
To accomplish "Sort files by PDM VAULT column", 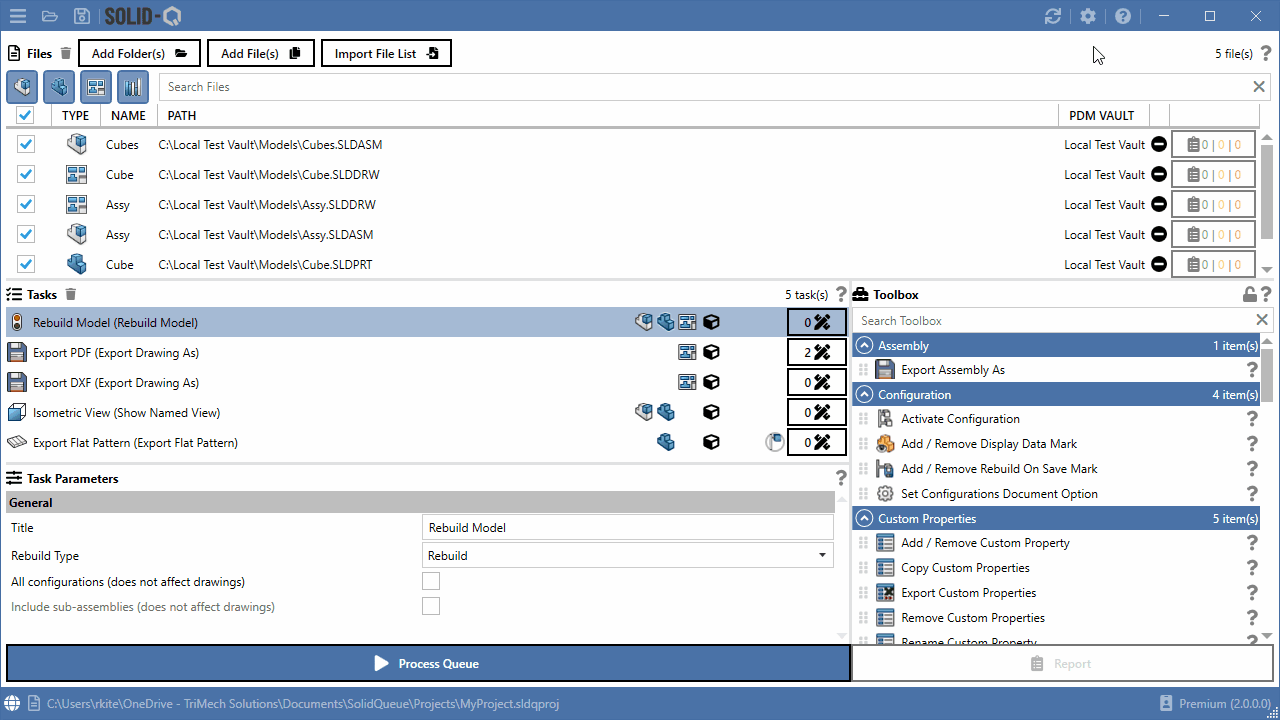I will click(x=1102, y=115).
